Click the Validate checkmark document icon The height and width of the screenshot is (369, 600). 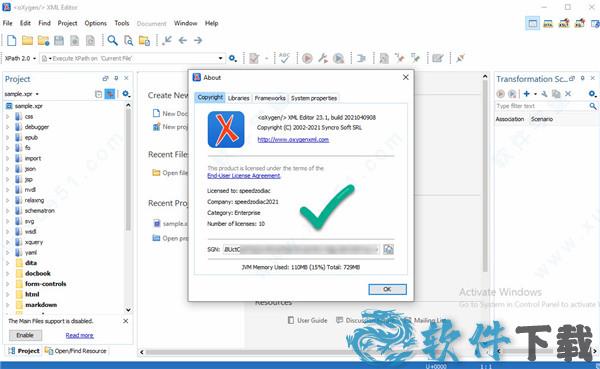pyautogui.click(x=254, y=59)
